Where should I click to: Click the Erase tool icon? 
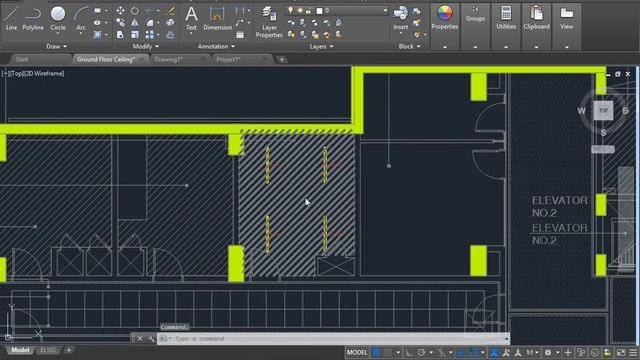(x=171, y=11)
